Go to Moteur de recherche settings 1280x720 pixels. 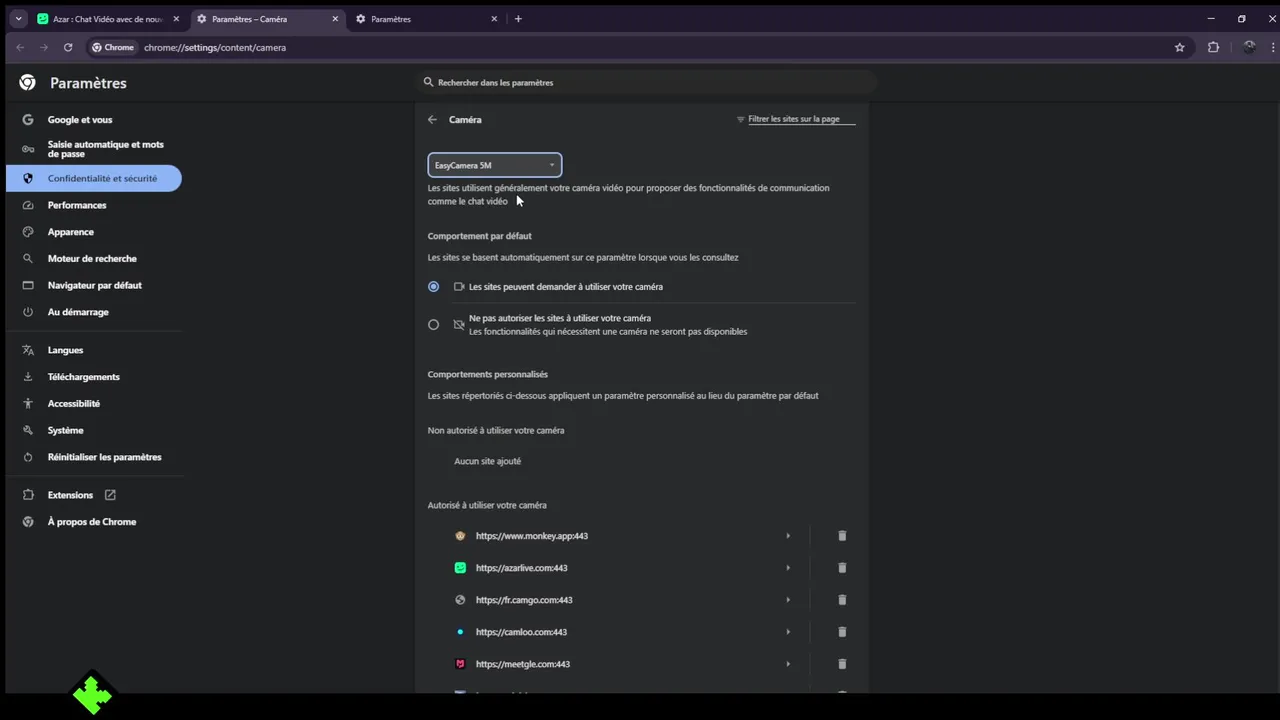click(92, 258)
